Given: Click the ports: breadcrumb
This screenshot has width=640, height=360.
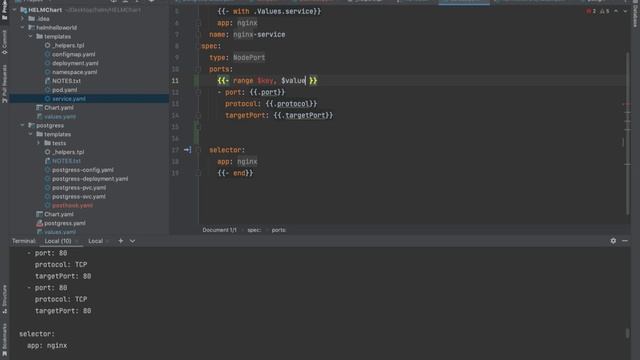Looking at the screenshot, I should click(279, 230).
